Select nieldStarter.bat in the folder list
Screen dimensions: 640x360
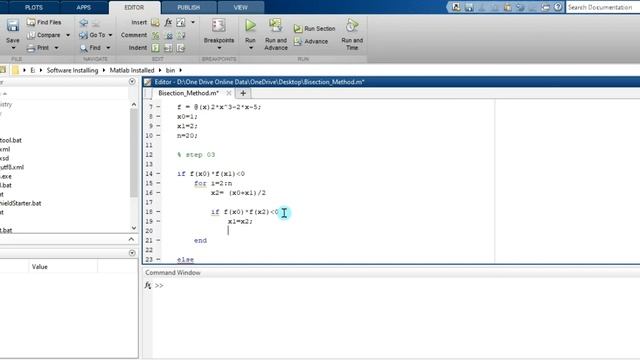coord(20,203)
